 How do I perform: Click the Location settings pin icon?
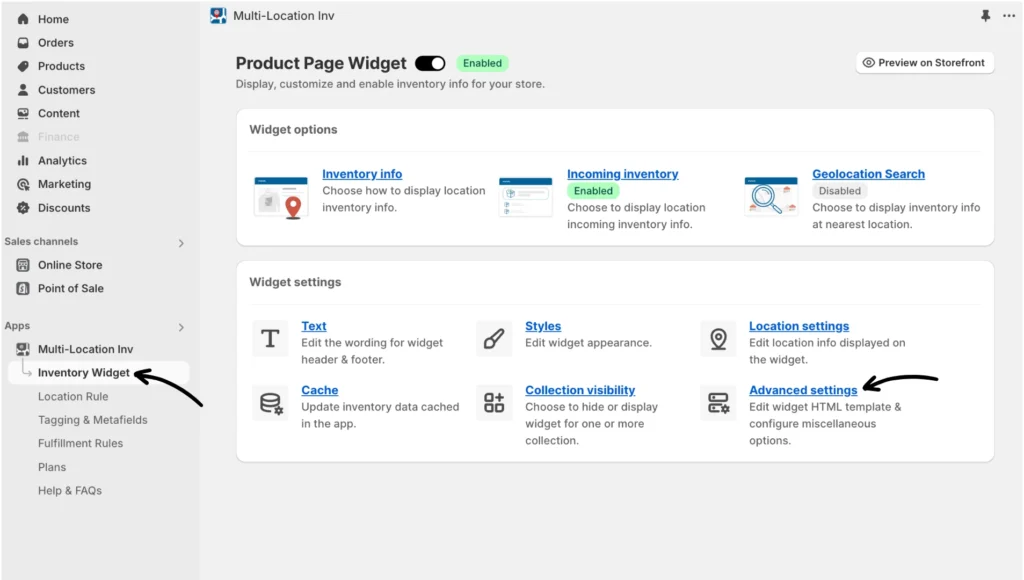718,339
